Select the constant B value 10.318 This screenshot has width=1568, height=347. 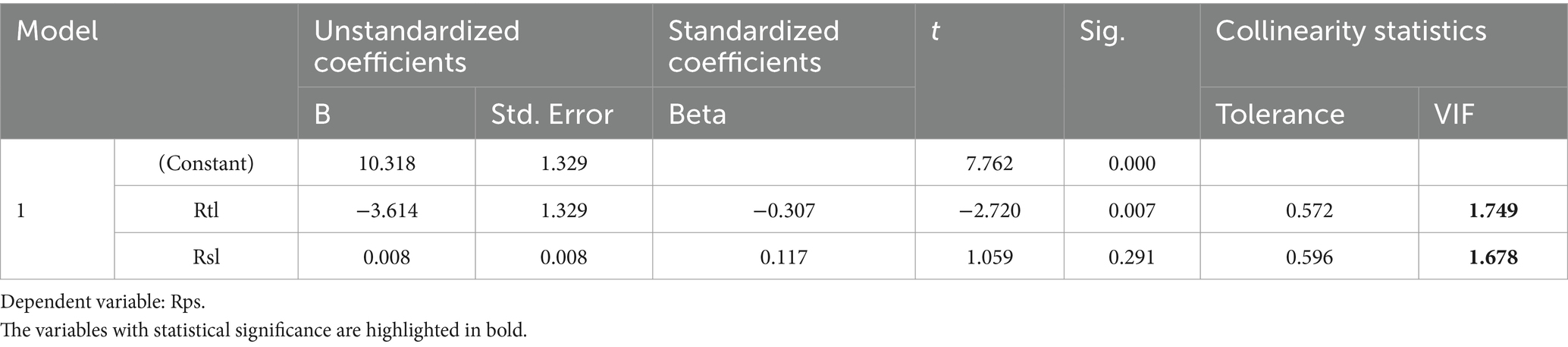387,163
